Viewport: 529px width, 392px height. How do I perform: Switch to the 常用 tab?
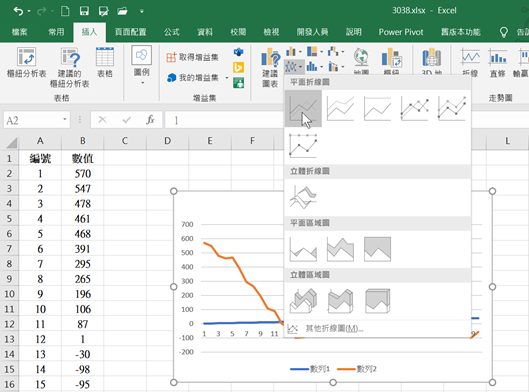[x=56, y=32]
